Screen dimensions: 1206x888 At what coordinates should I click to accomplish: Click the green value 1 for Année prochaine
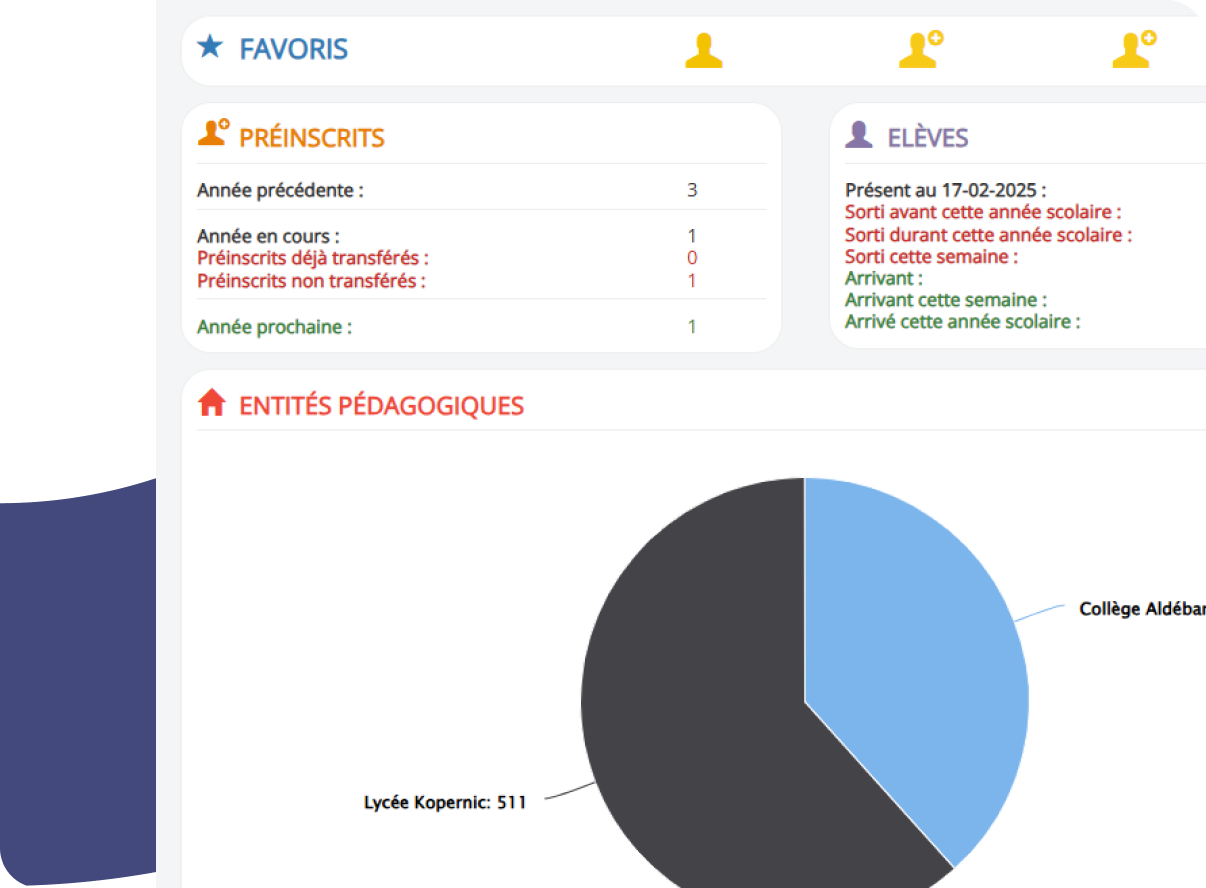coord(692,327)
